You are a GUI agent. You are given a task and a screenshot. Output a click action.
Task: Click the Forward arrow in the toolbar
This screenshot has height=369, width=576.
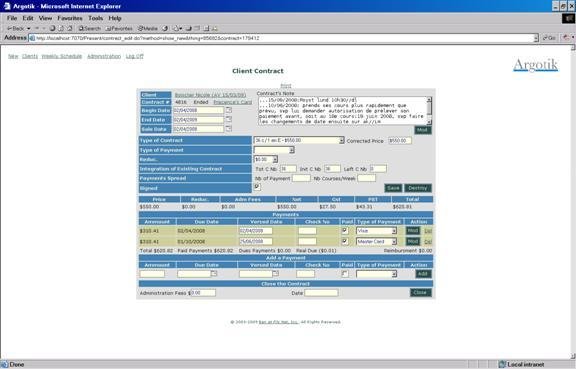pyautogui.click(x=37, y=28)
